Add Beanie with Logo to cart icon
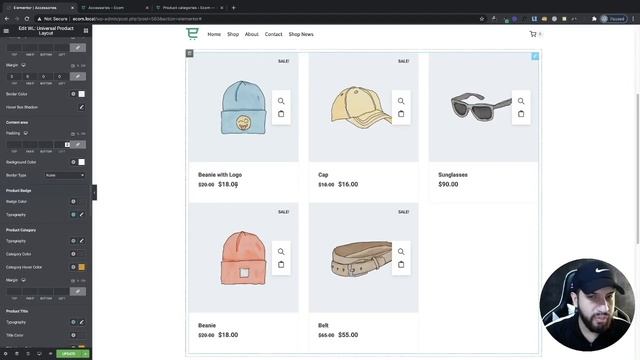The height and width of the screenshot is (360, 640). [x=281, y=114]
